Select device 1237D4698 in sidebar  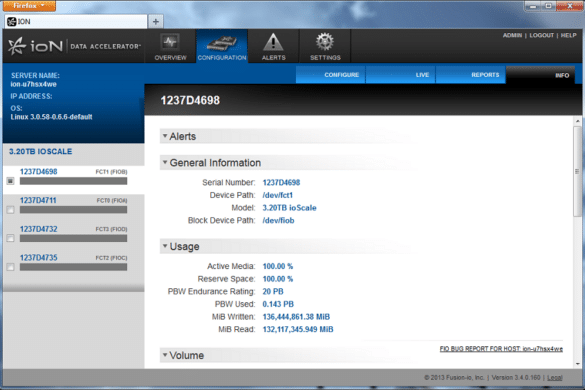point(38,172)
